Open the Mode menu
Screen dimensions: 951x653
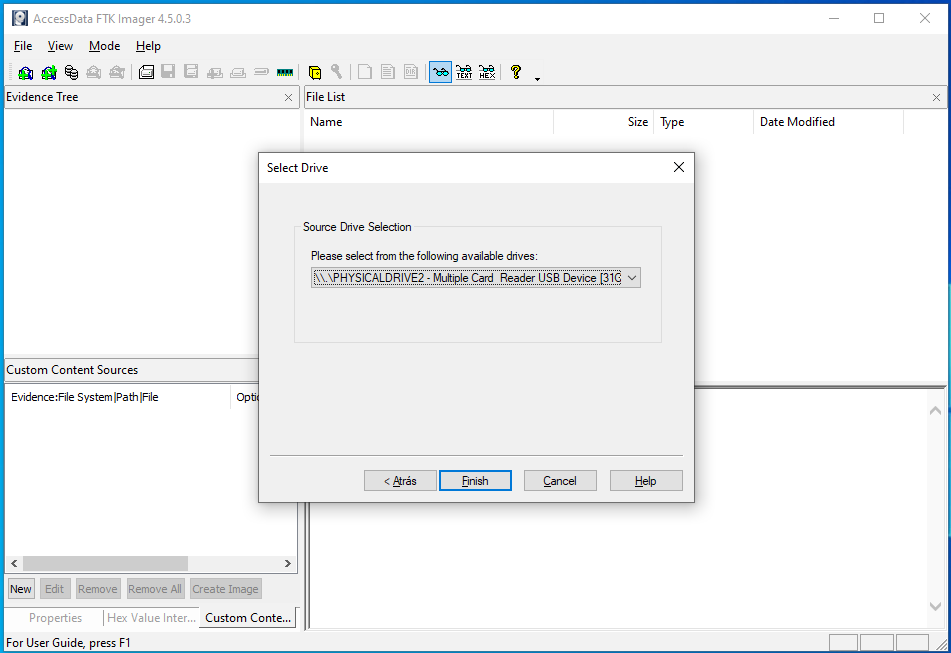point(104,46)
